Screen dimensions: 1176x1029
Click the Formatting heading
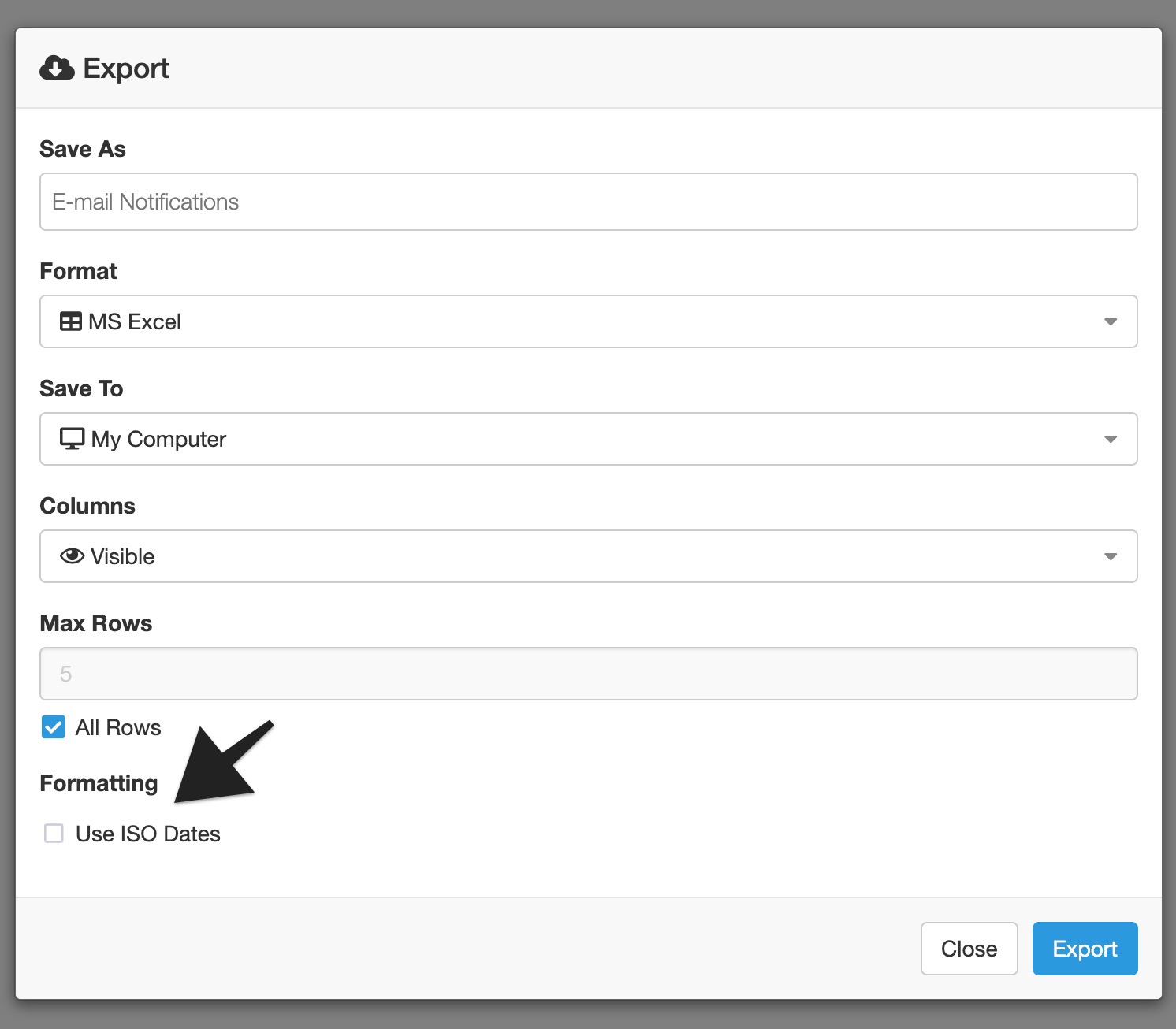99,783
